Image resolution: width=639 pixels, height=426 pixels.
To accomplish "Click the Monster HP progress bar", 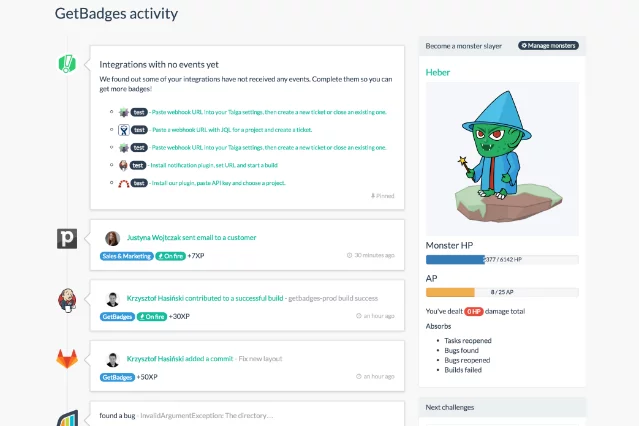I will click(502, 260).
